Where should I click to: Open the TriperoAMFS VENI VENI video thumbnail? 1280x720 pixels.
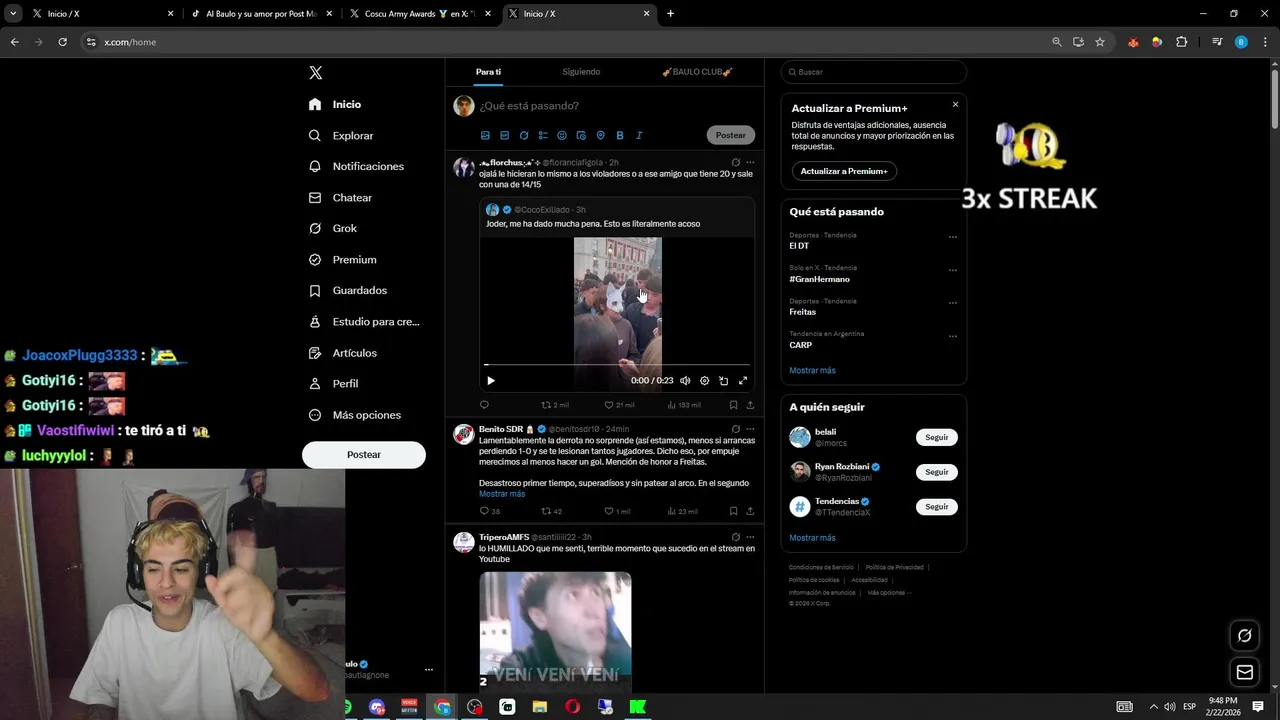555,630
